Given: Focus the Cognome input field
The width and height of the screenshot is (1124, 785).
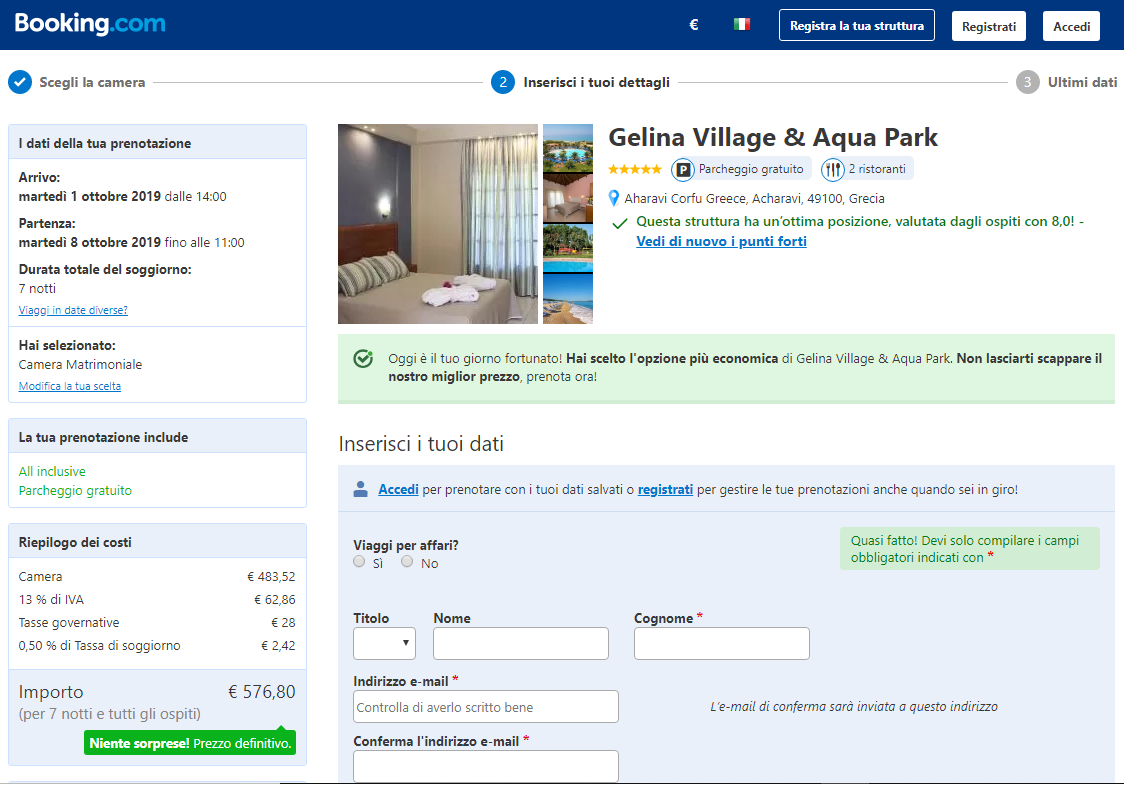Looking at the screenshot, I should pos(721,644).
